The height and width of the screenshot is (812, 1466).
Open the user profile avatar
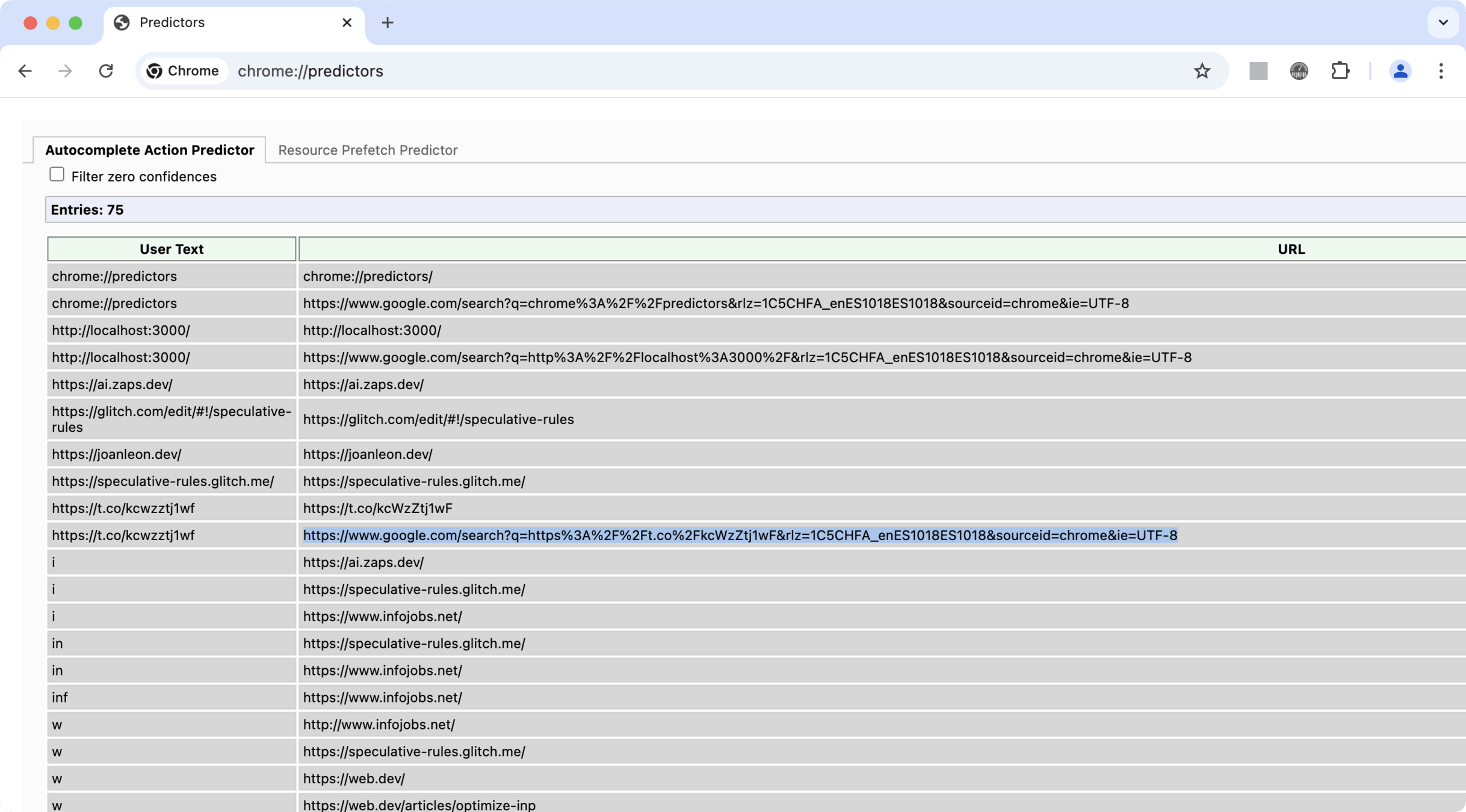[x=1400, y=71]
